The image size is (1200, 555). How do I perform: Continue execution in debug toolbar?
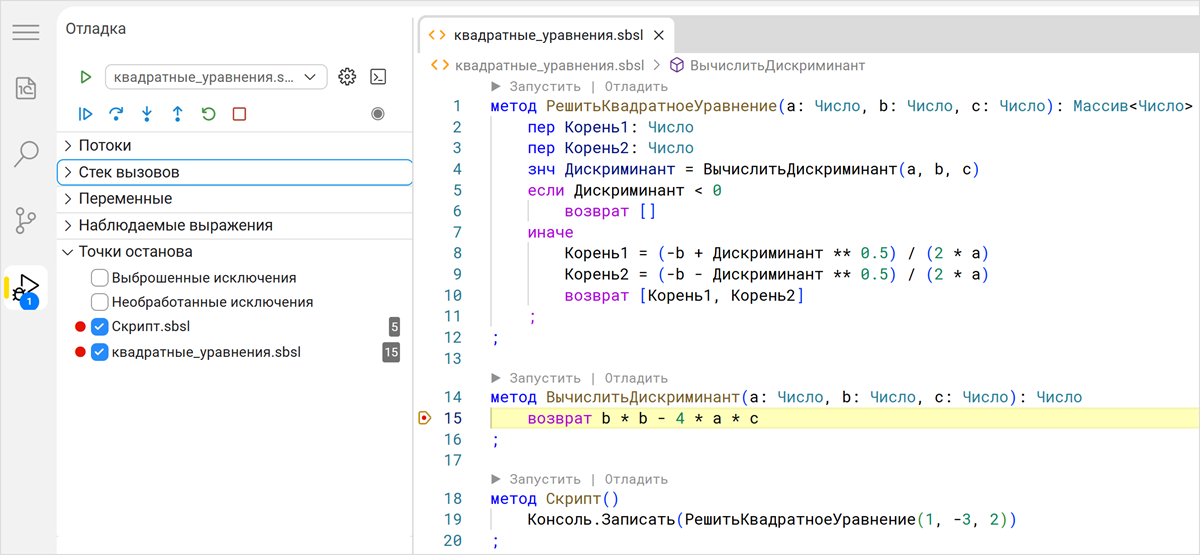coord(86,114)
